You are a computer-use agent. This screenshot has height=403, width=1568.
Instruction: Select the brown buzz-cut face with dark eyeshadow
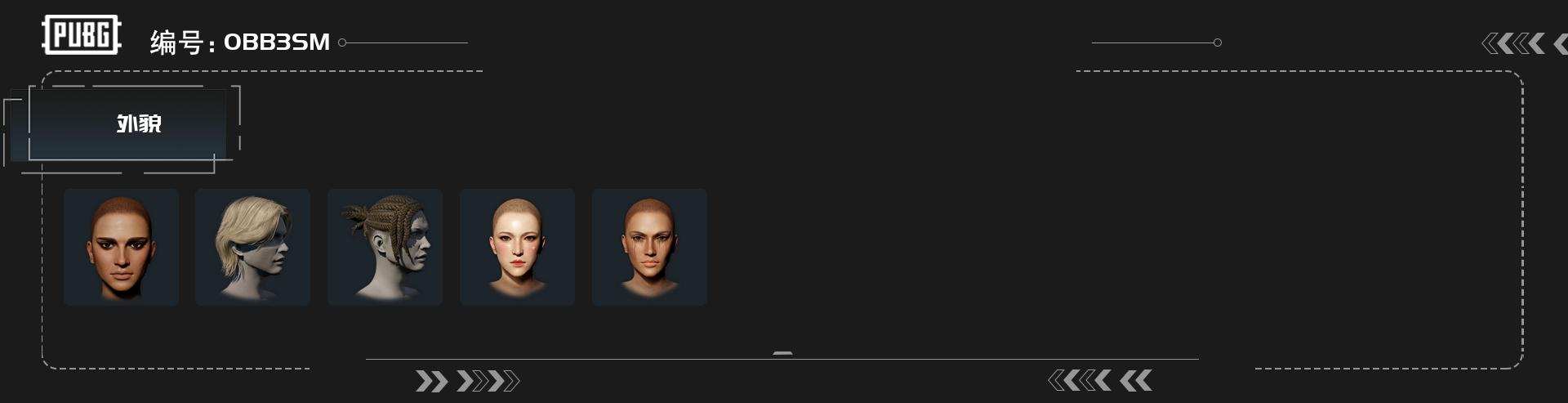pos(121,247)
